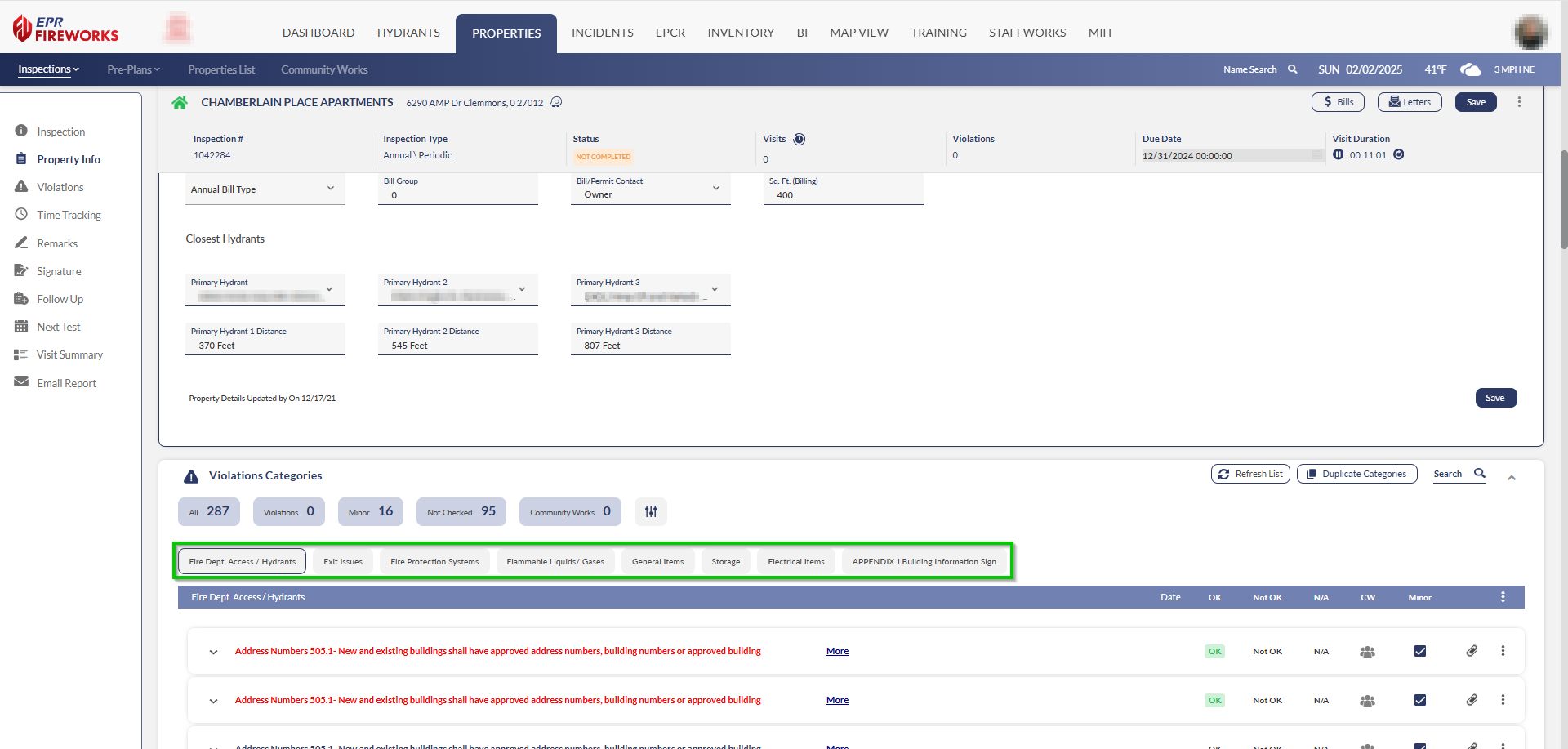Toggle Minor checkbox in first violation row

[1420, 651]
